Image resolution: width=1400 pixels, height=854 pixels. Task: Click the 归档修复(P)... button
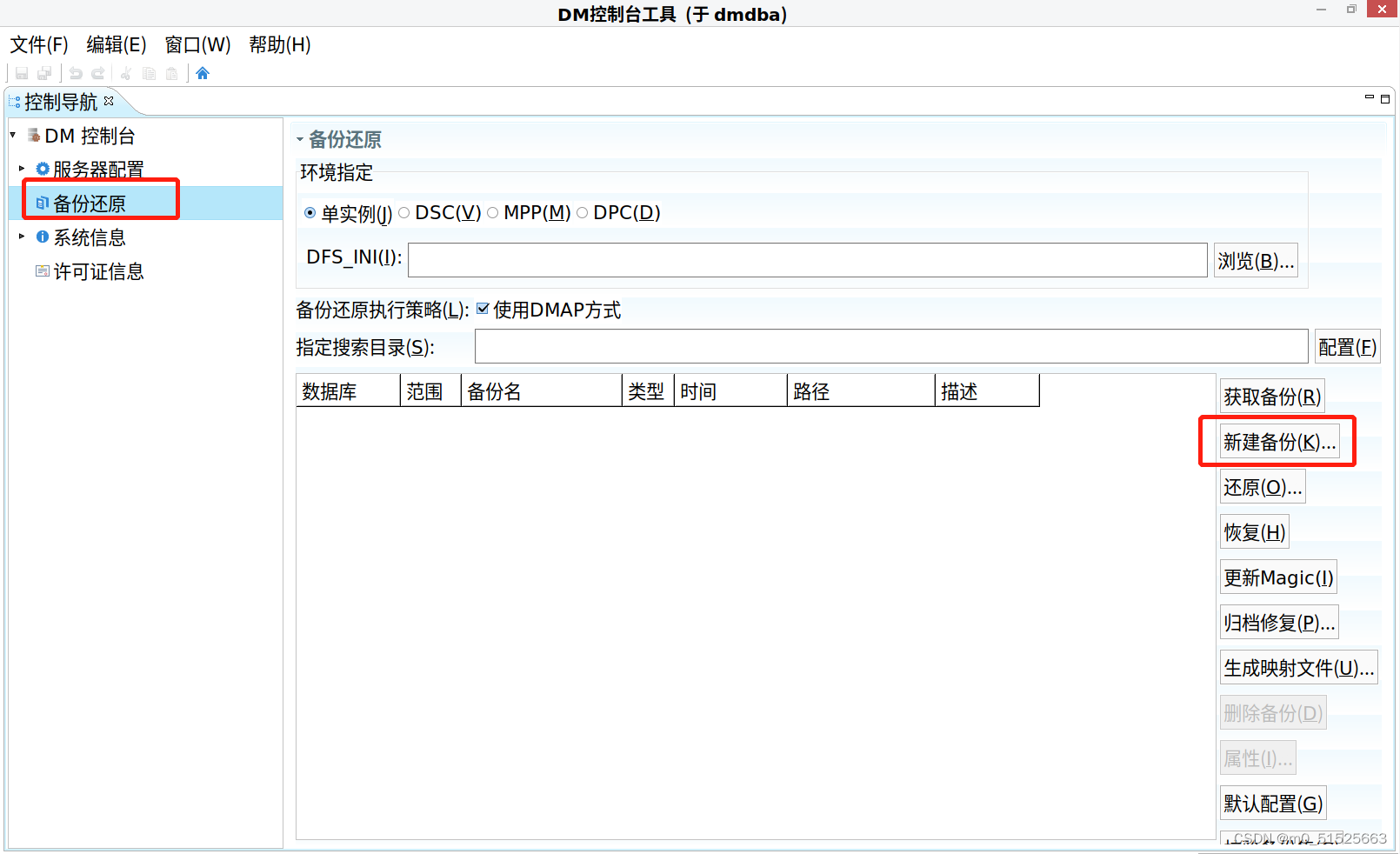pos(1279,624)
